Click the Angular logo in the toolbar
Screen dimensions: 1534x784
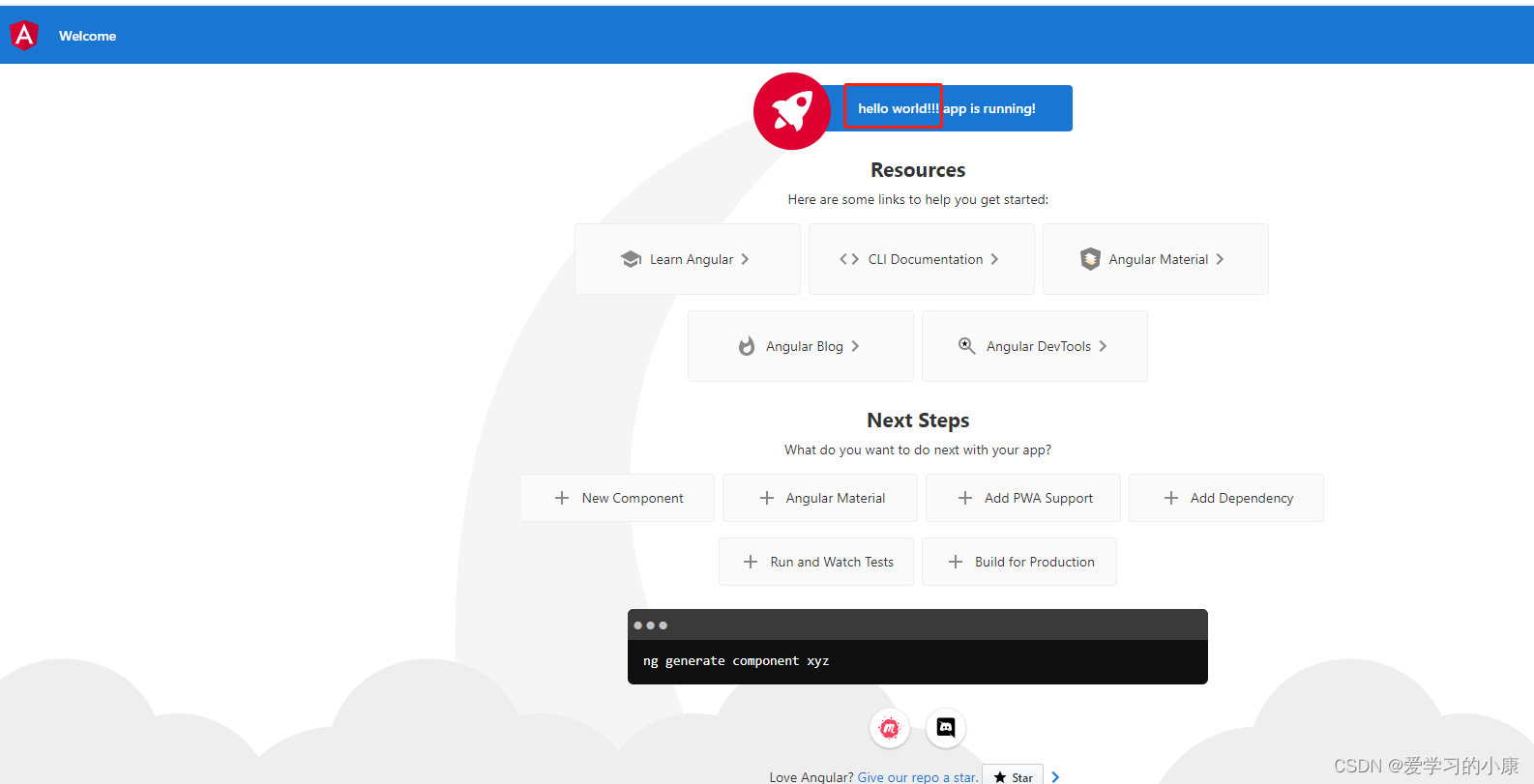coord(24,35)
